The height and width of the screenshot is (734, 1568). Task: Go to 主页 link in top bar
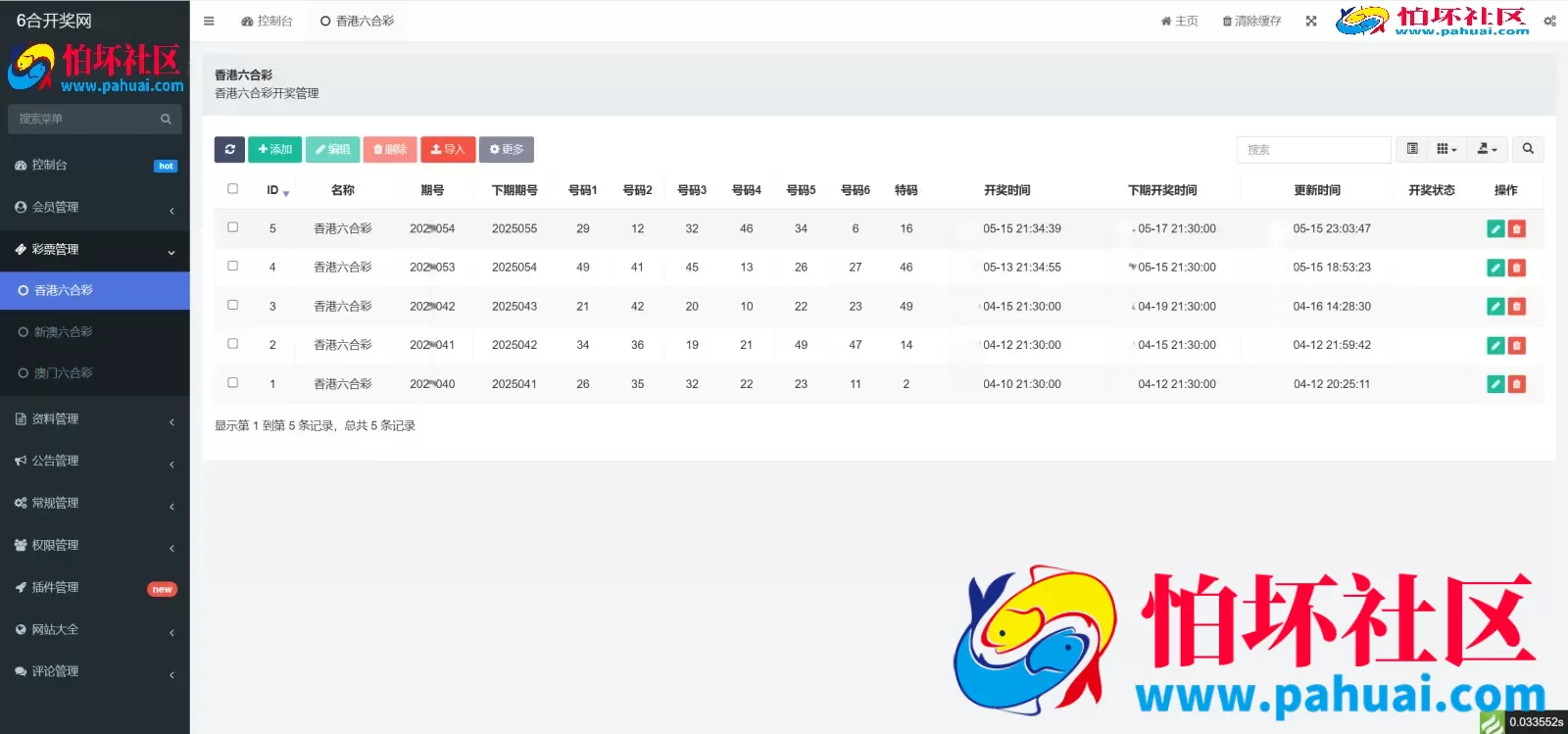click(x=1179, y=21)
